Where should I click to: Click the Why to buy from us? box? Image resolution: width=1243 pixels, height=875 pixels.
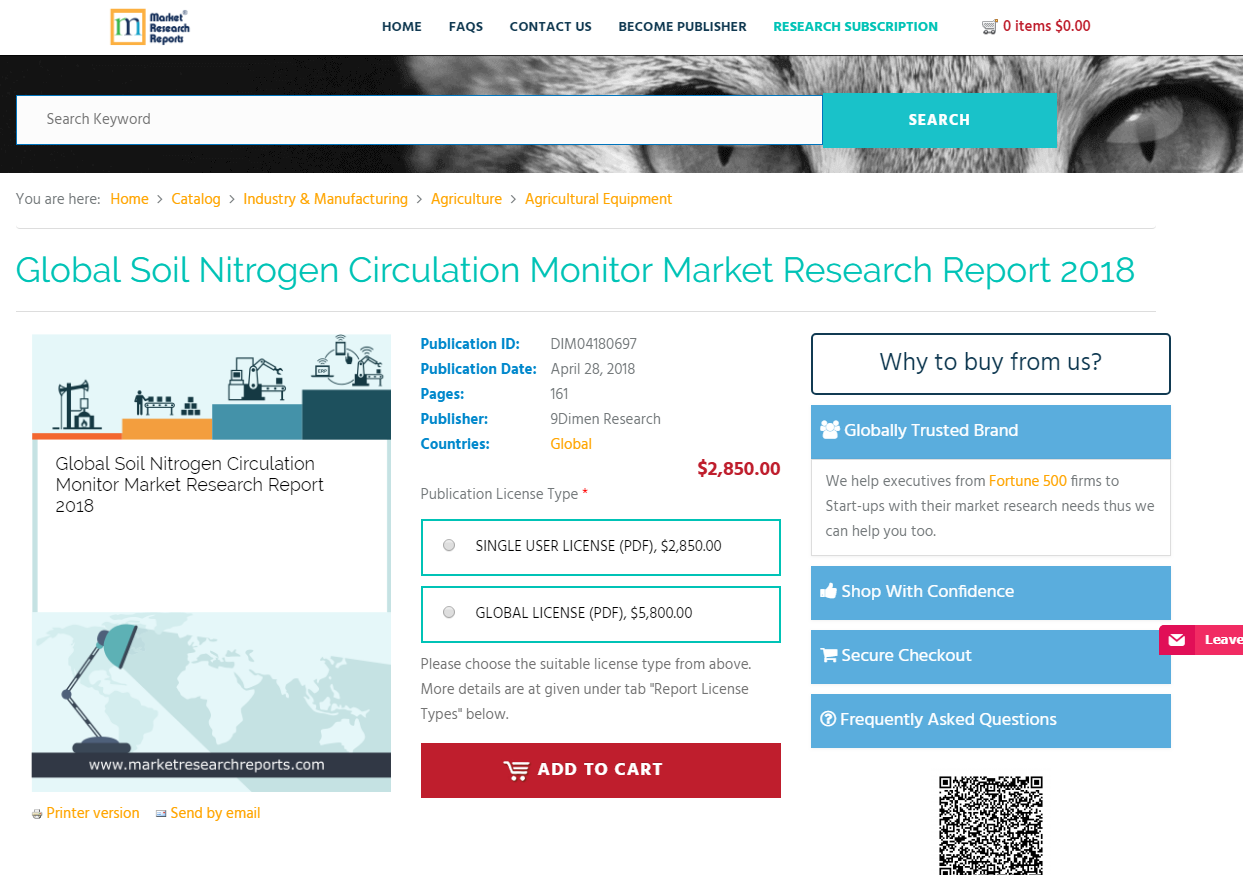tap(991, 363)
